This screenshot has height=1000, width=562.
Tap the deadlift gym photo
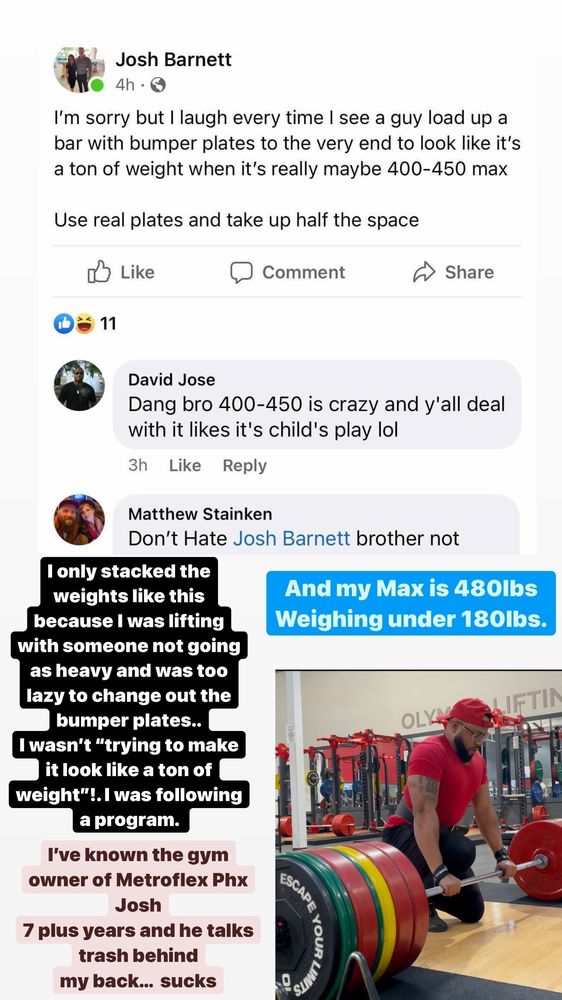(418, 835)
